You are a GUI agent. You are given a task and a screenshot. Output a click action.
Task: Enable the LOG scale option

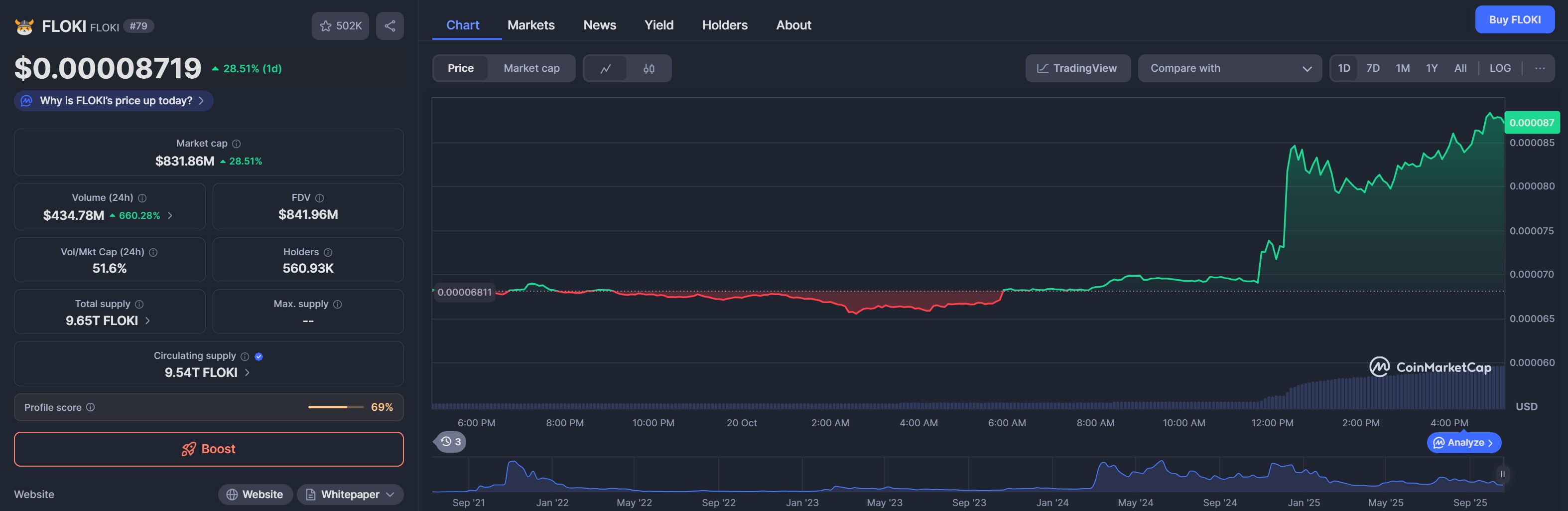click(x=1500, y=68)
